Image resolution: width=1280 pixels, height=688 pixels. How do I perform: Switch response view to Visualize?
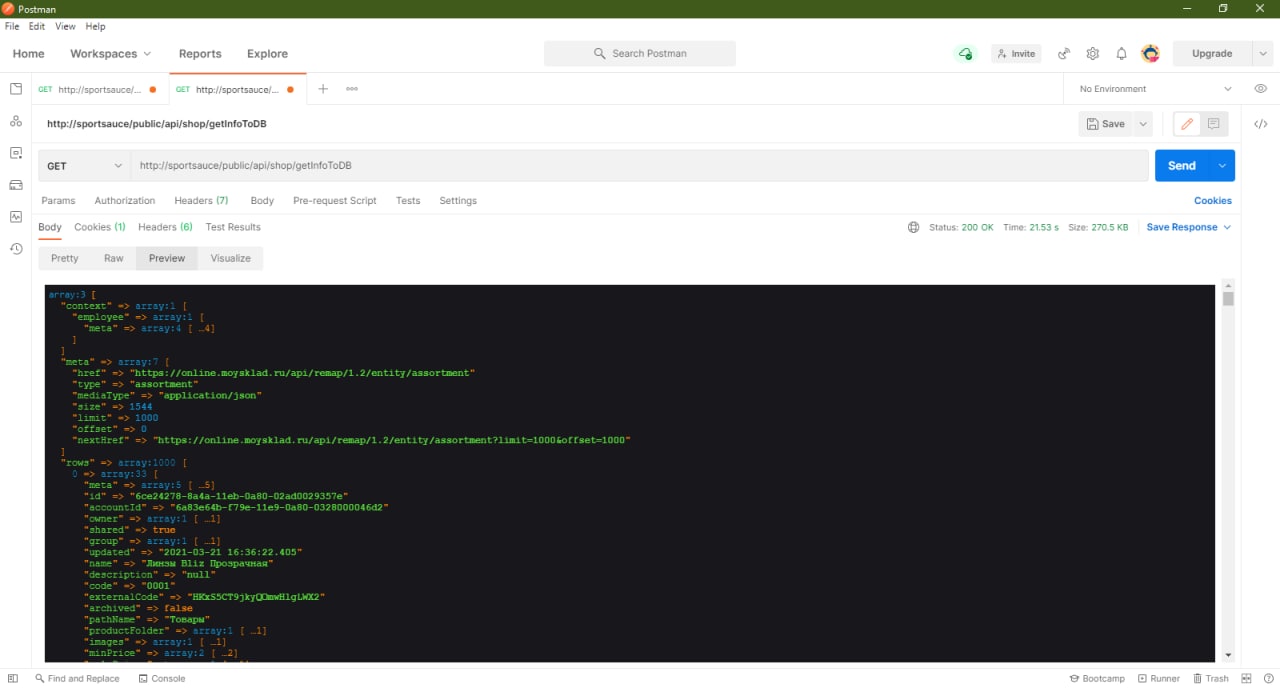coord(231,258)
